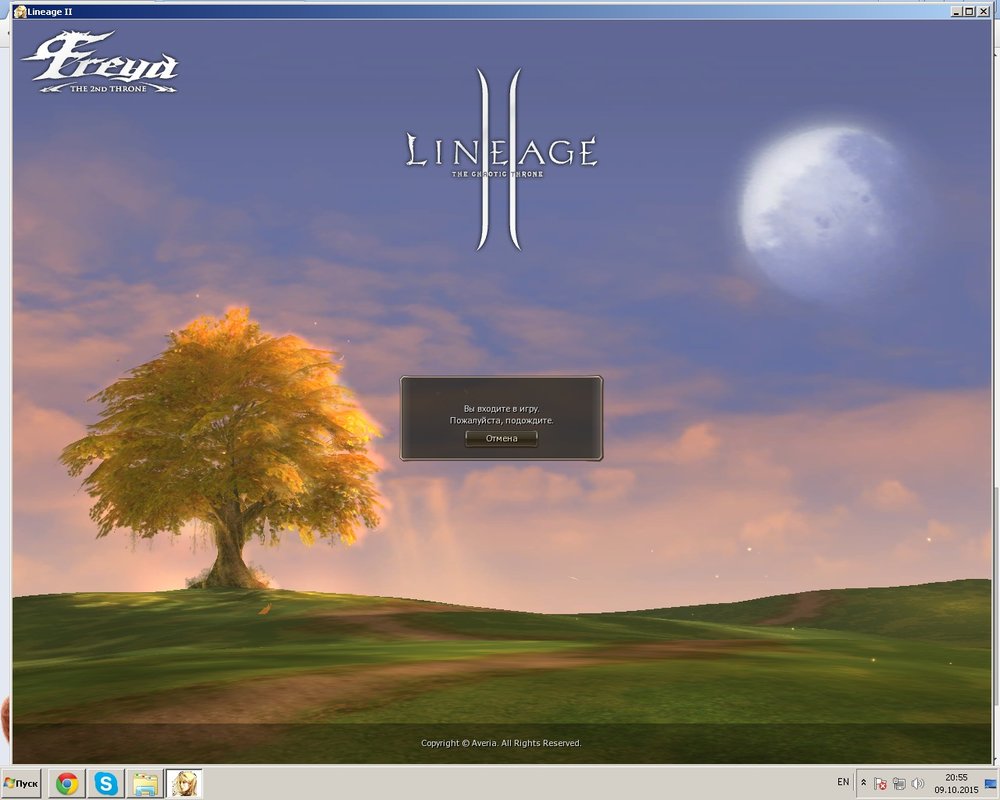
Task: Switch input language via EN indicator
Action: click(x=843, y=782)
